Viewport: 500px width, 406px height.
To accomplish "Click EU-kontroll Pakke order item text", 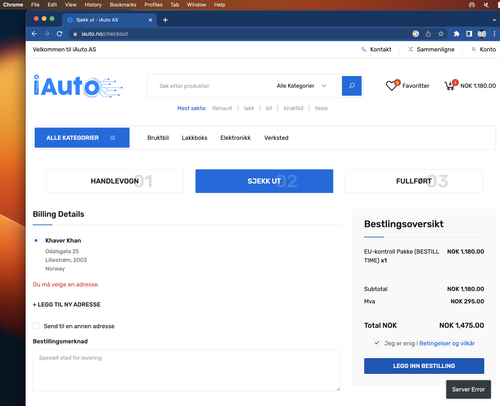I will click(x=401, y=256).
